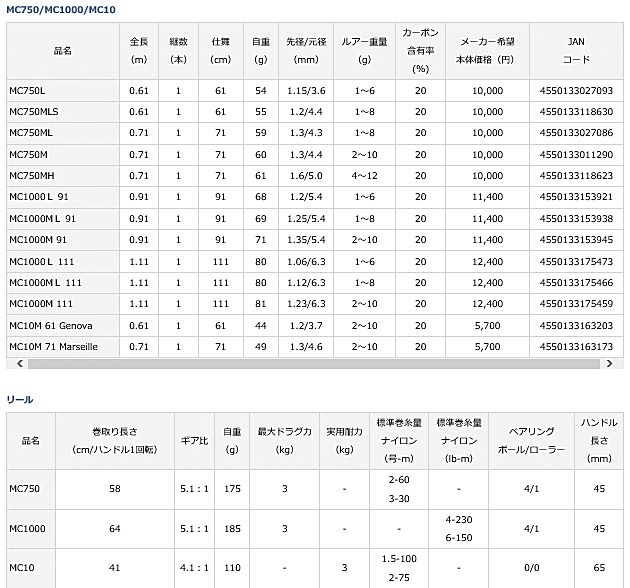This screenshot has height=588, width=630.
Task: Click the MC1000L 91 row name cell
Action: [63, 197]
